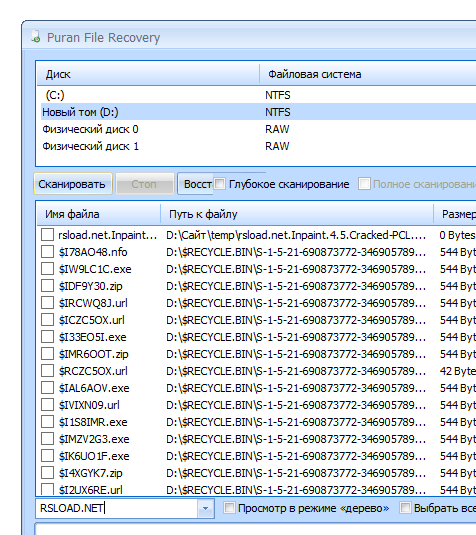
Task: Check the rsload.net.Inpaint file checkbox
Action: (x=47, y=235)
